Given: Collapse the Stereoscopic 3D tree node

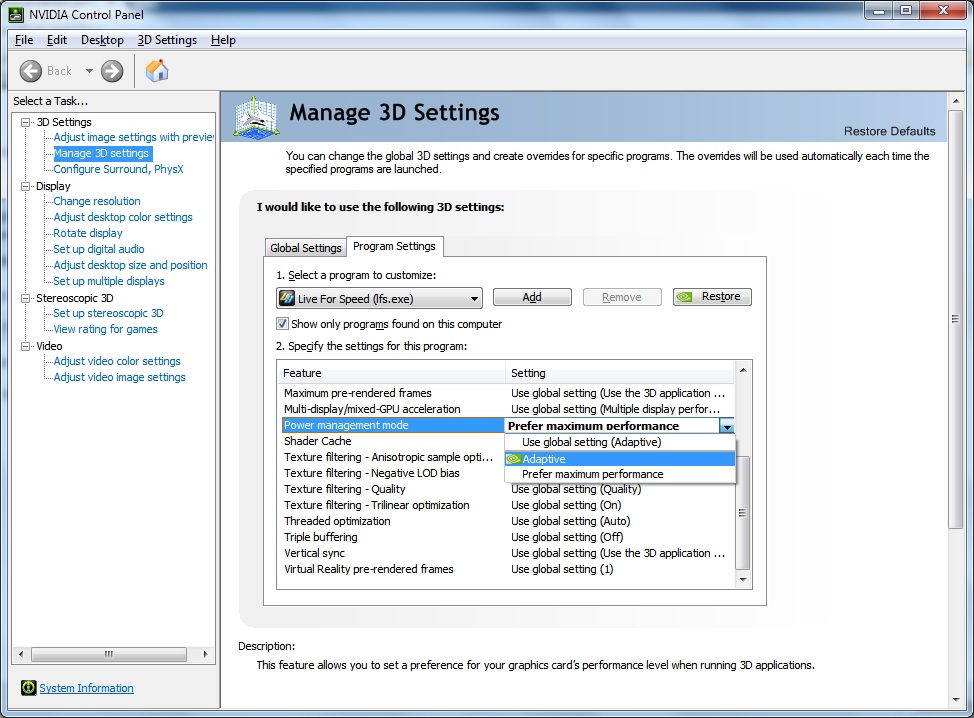Looking at the screenshot, I should click(25, 298).
